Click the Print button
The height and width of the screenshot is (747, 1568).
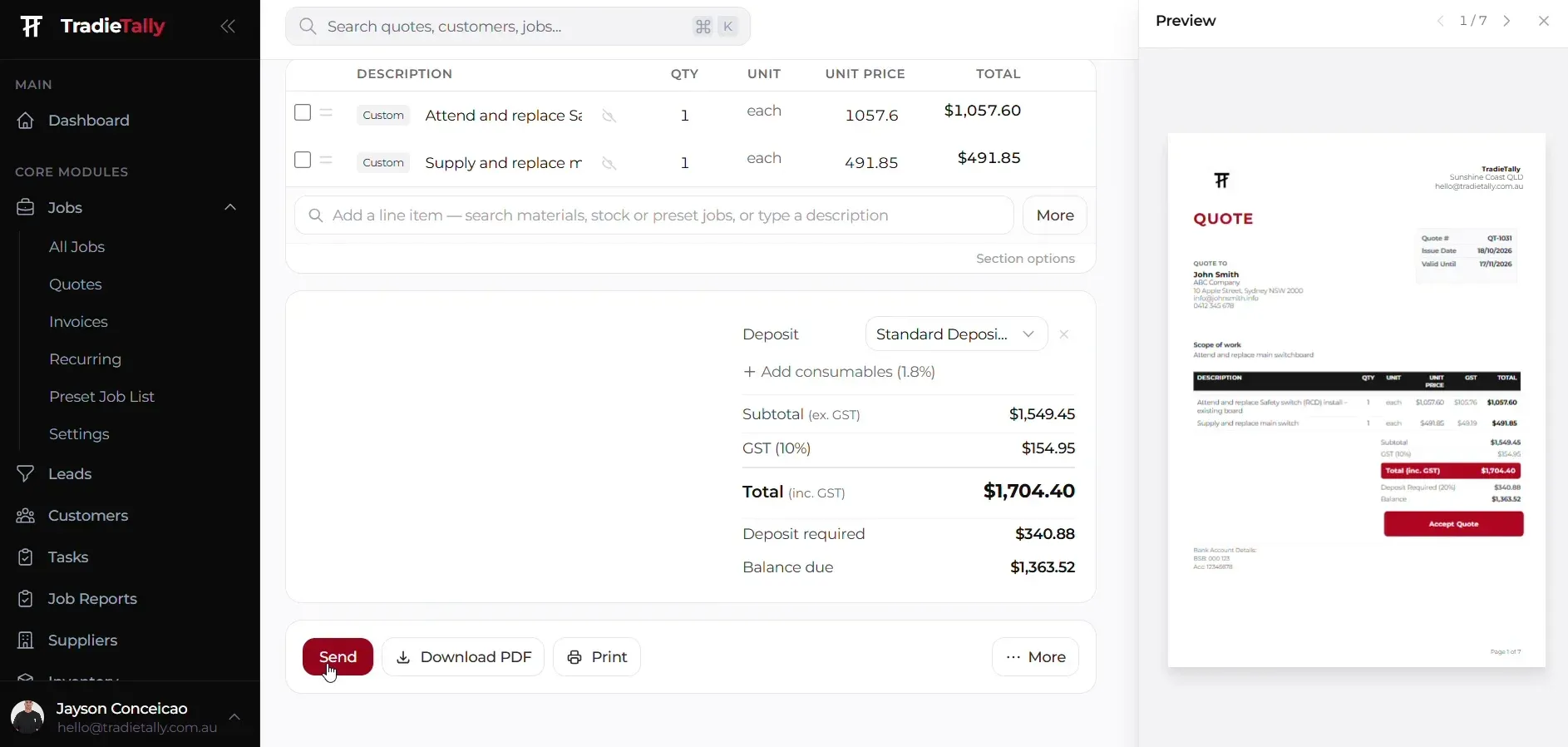[x=597, y=657]
